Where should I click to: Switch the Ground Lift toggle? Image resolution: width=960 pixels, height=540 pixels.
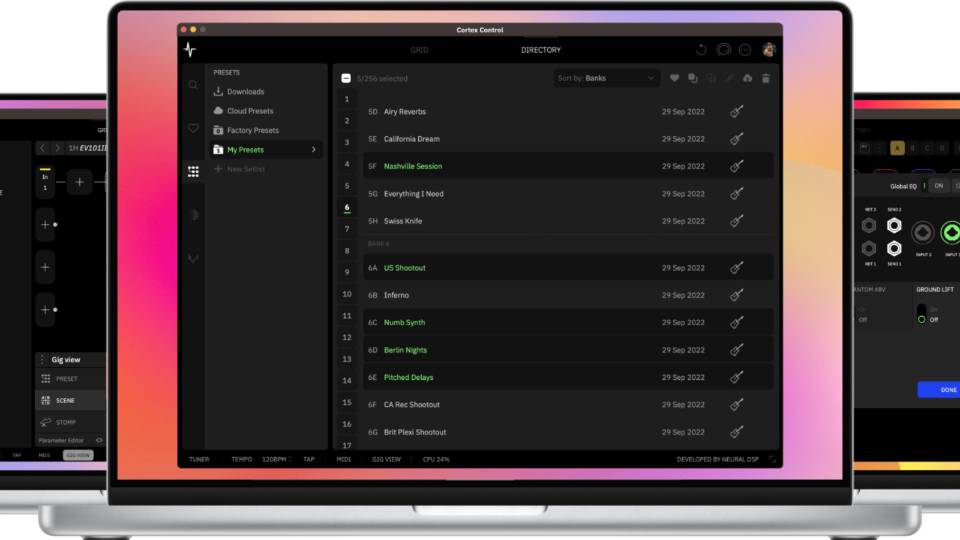pos(921,314)
